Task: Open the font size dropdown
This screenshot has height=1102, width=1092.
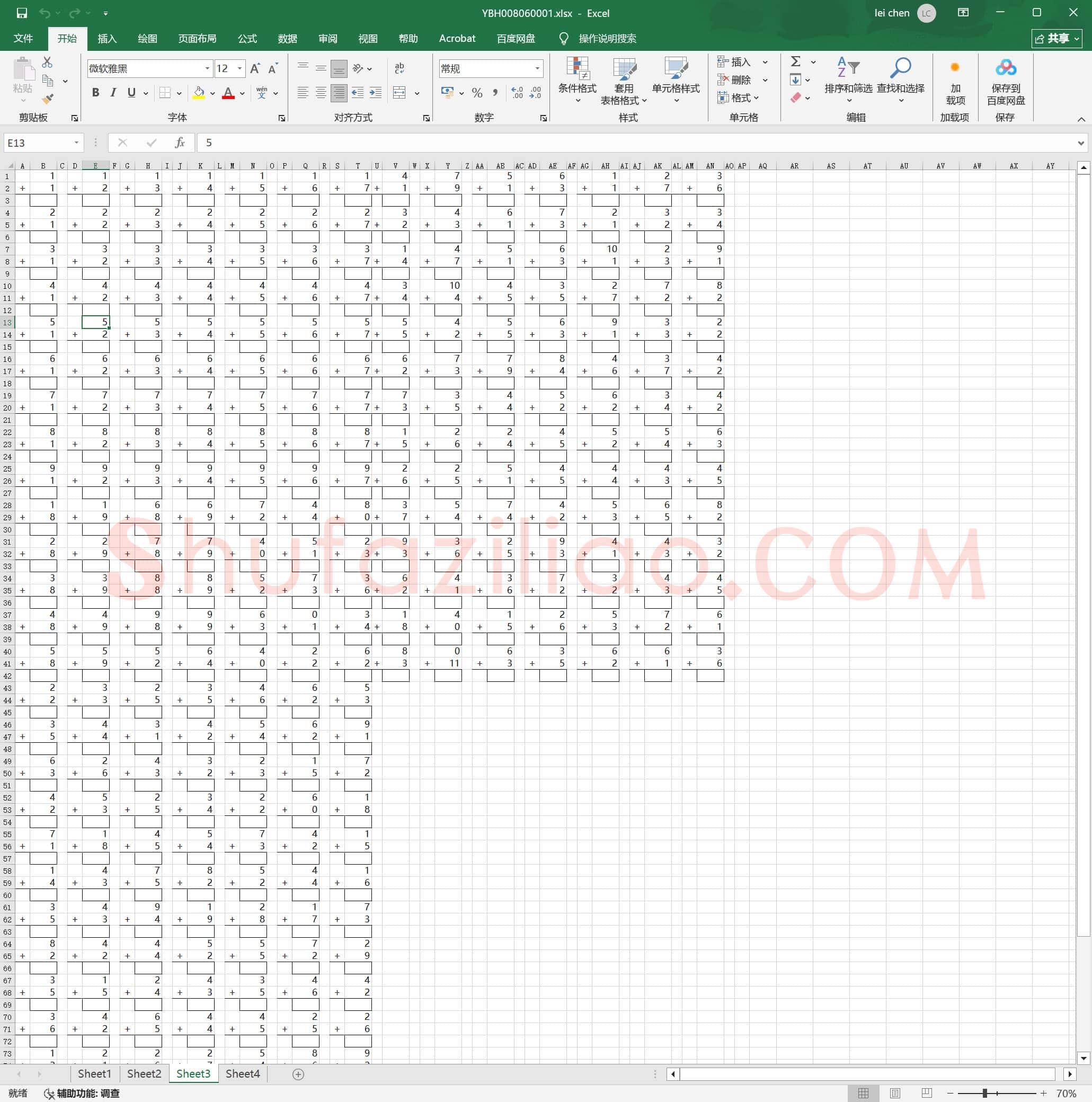Action: 239,68
